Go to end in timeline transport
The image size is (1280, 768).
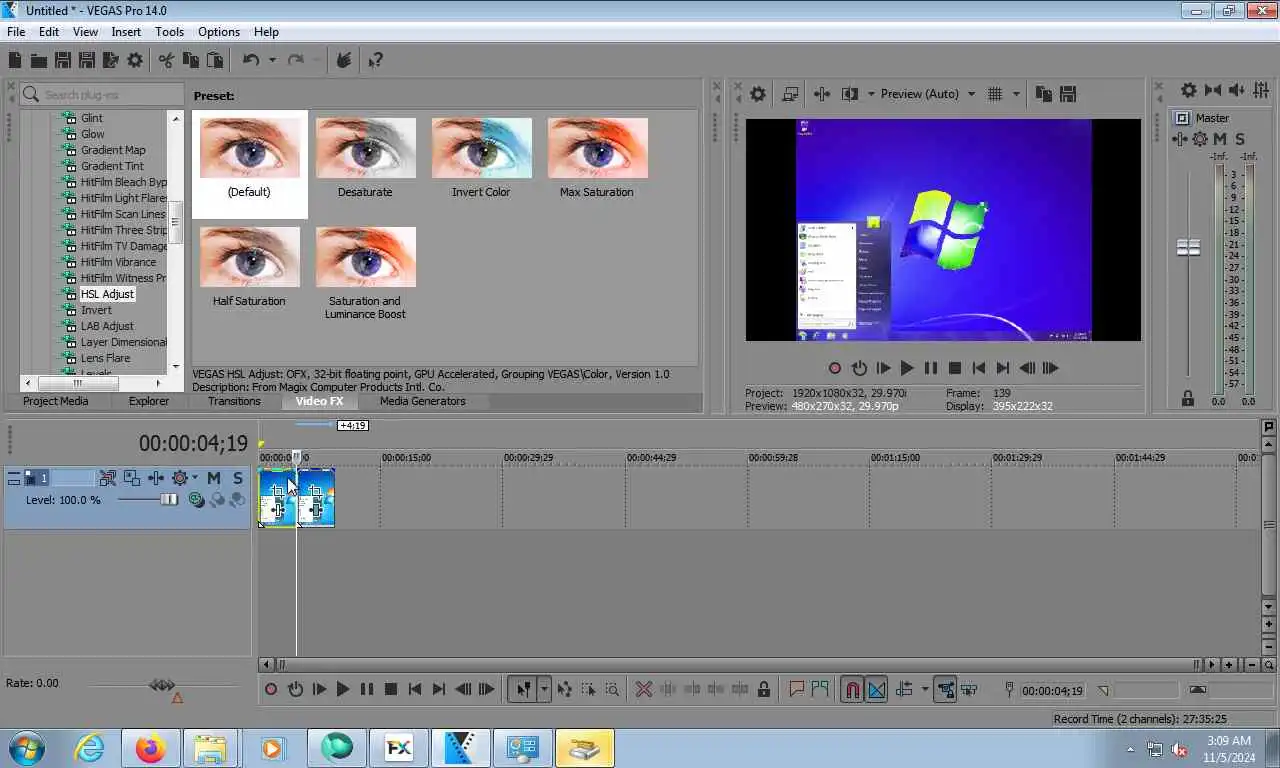[x=439, y=689]
